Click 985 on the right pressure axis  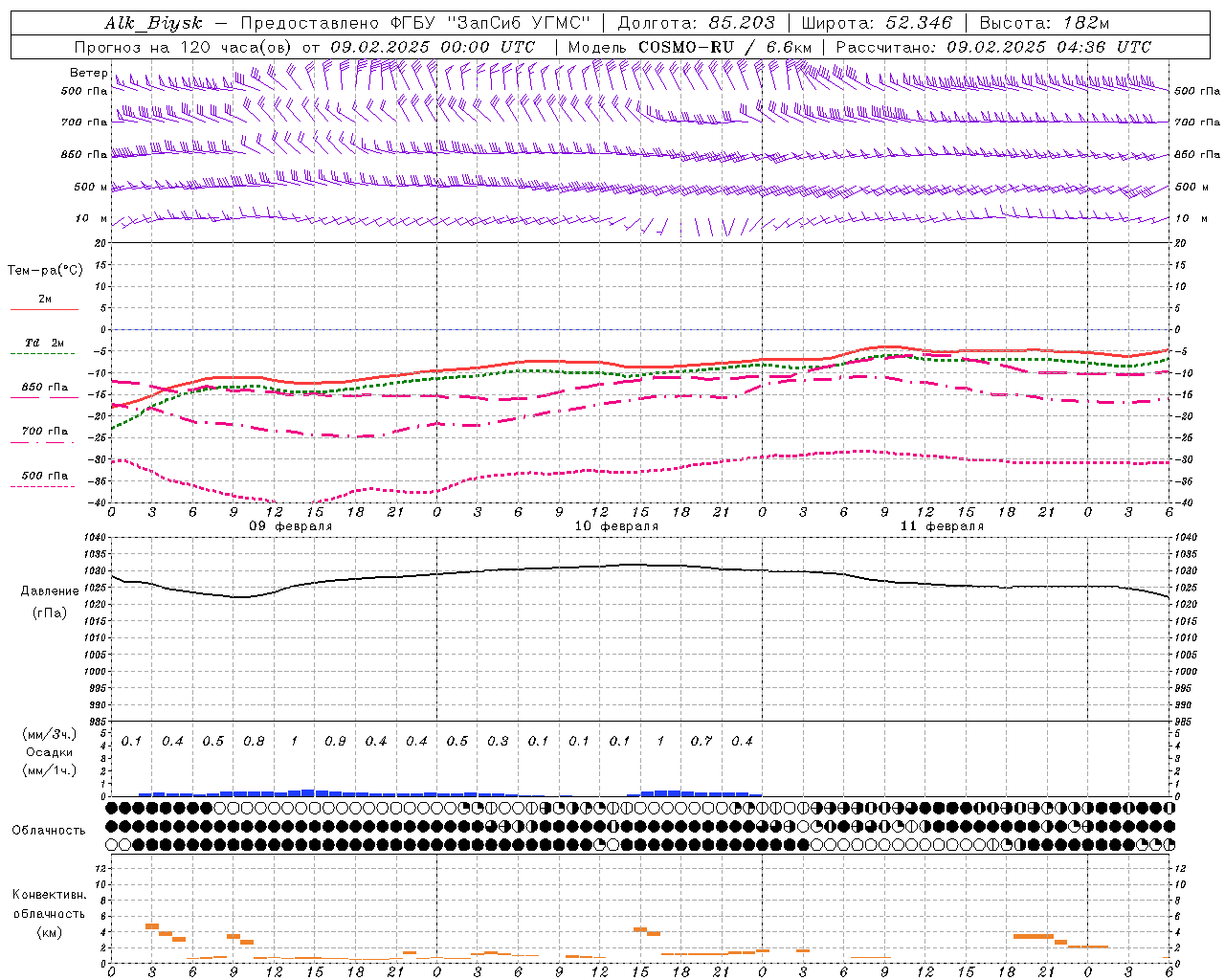tap(1184, 722)
